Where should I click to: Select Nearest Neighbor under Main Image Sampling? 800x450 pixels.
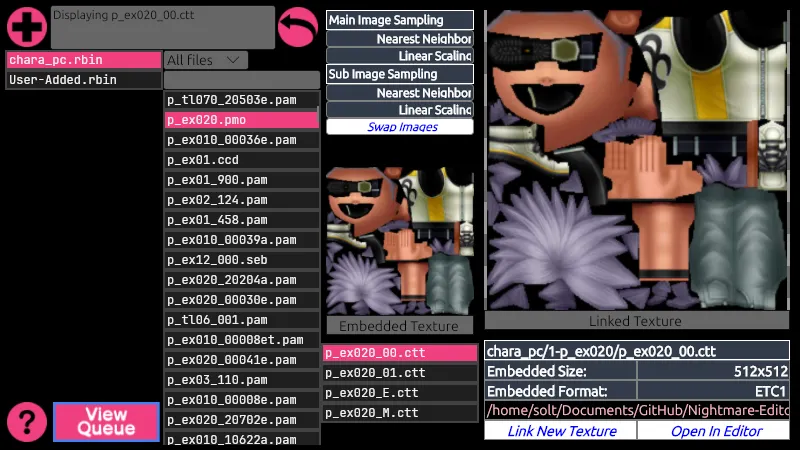pos(399,39)
